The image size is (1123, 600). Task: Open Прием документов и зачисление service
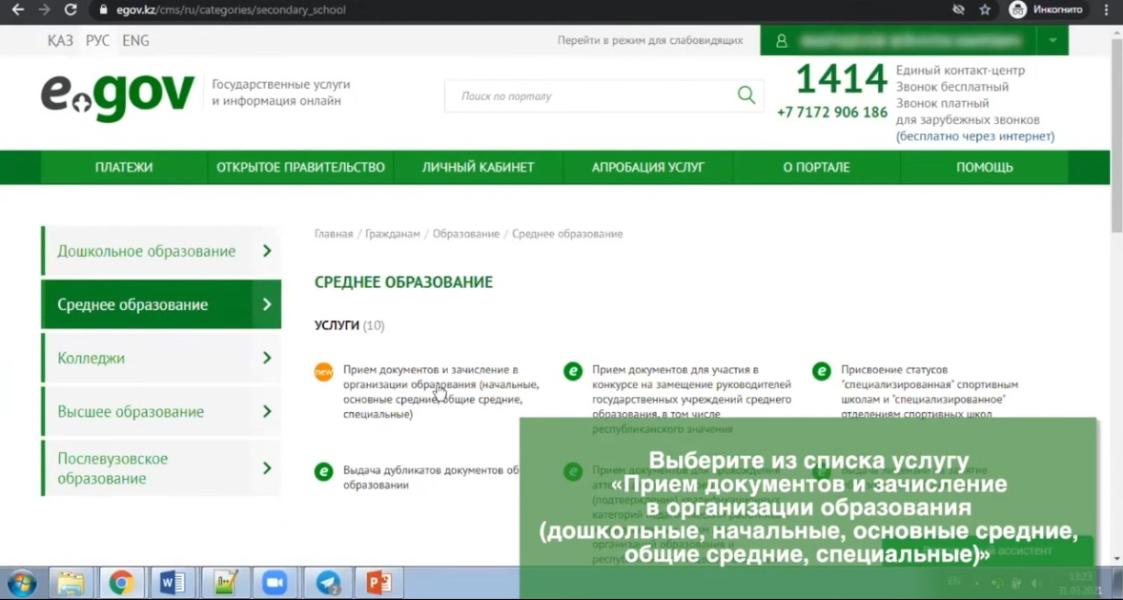point(440,392)
